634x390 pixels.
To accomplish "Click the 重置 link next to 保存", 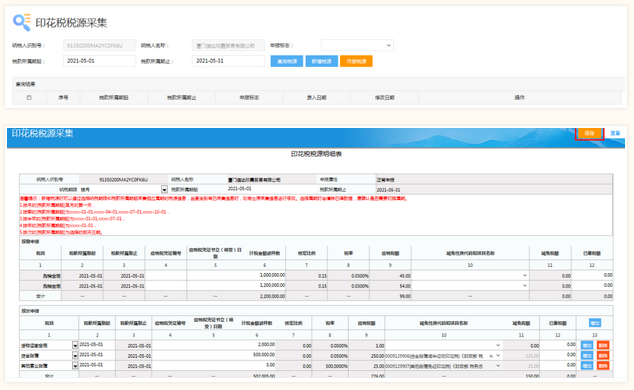I will 615,133.
